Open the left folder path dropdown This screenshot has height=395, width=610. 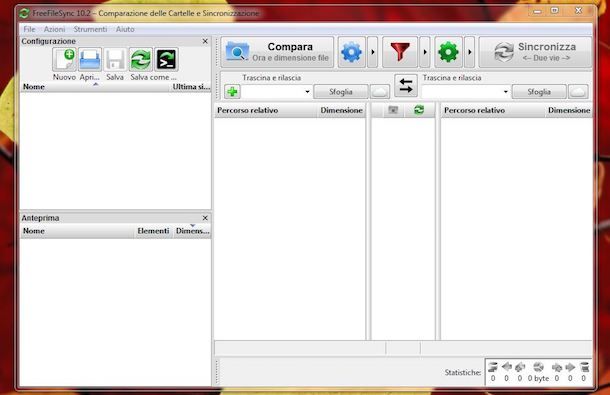tap(307, 92)
